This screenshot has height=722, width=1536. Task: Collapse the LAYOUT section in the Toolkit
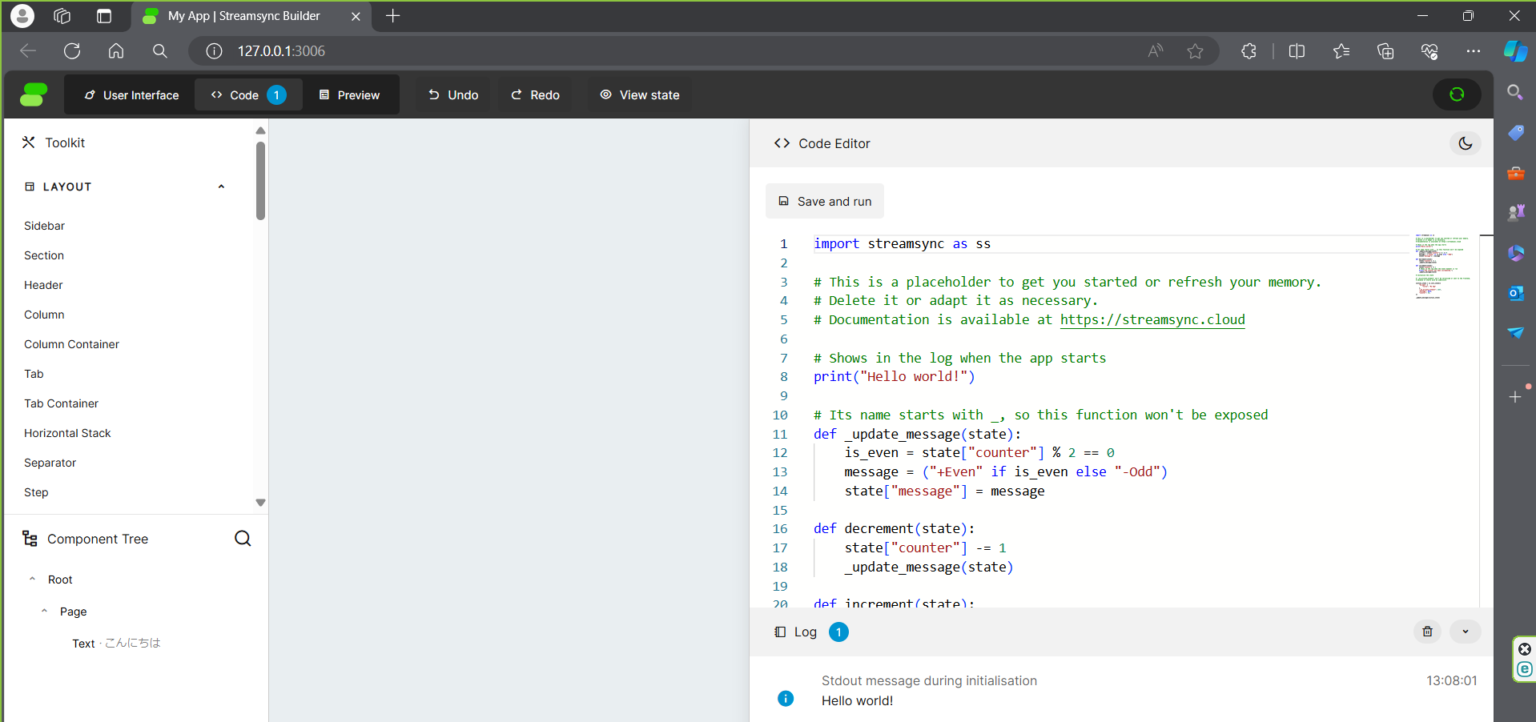tap(221, 186)
